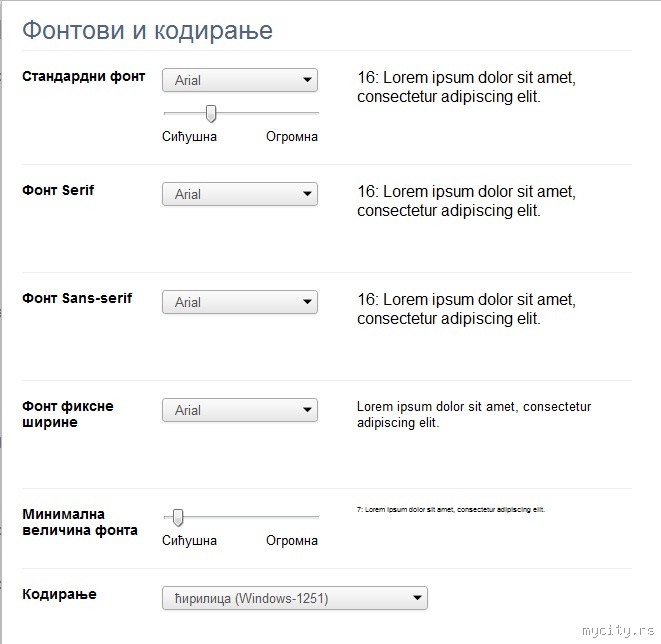
Task: Expand the Фонт Serif dropdown
Action: [x=239, y=194]
